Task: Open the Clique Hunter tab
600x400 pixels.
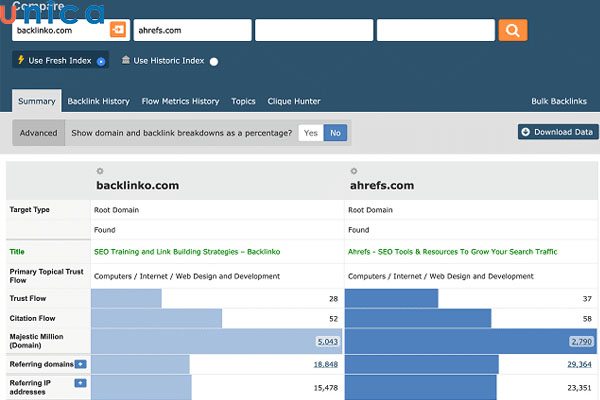Action: [x=294, y=101]
